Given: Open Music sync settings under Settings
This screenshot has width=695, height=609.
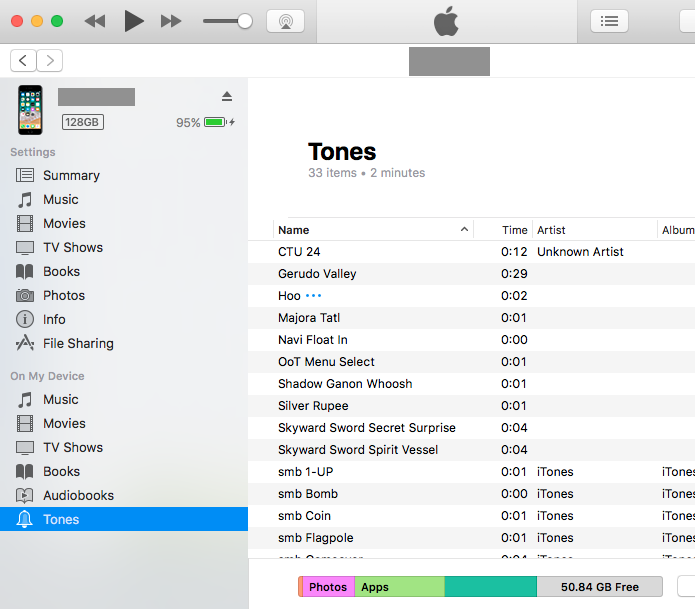Looking at the screenshot, I should tap(60, 199).
